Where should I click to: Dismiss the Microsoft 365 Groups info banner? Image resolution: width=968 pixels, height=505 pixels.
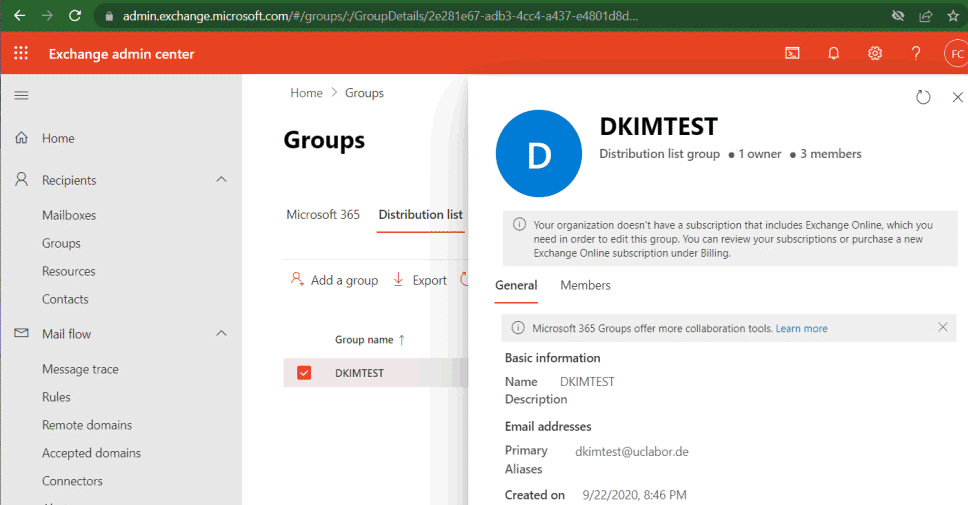943,327
